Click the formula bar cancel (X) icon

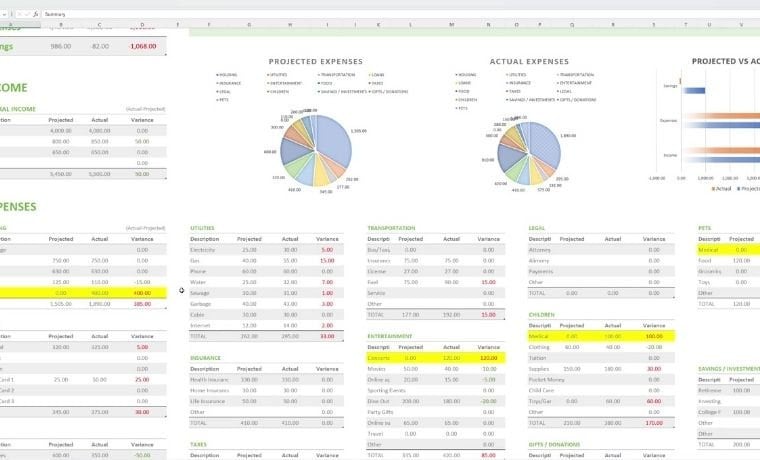click(x=19, y=15)
